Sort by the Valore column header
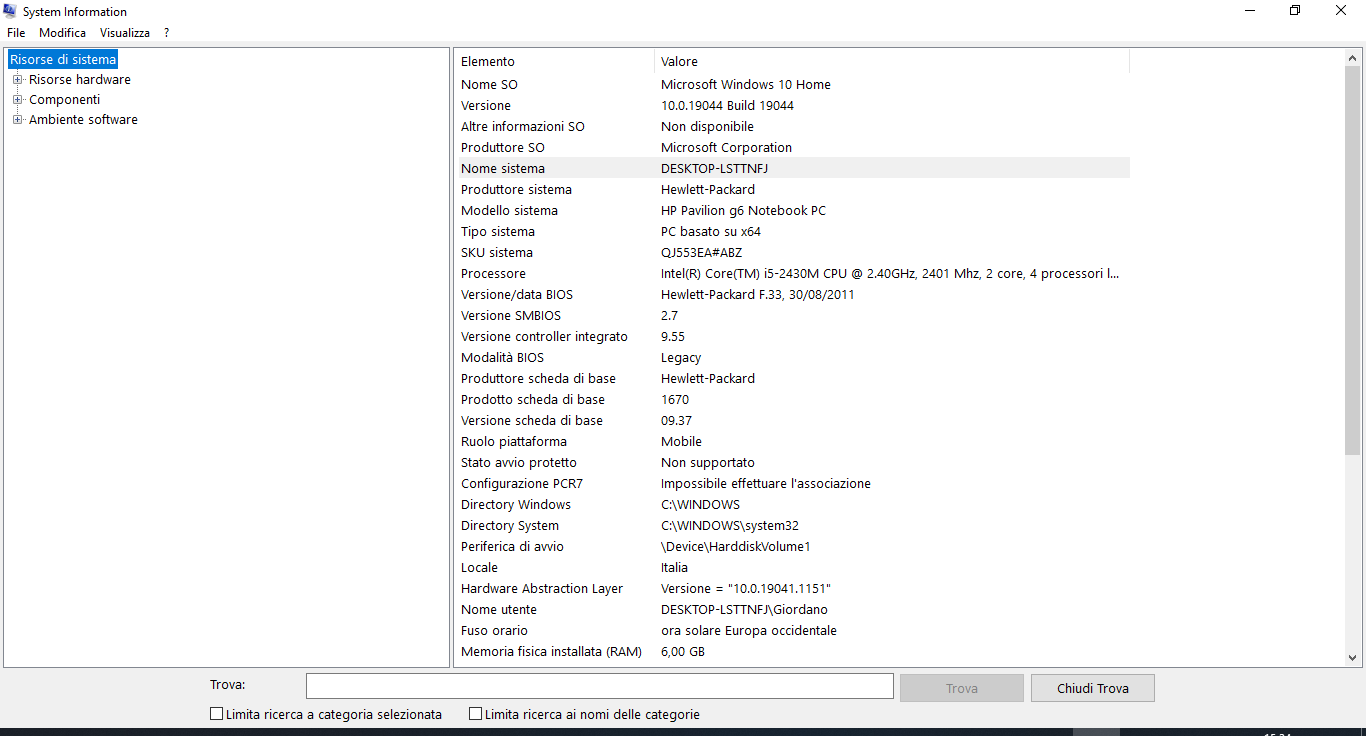 pos(892,61)
